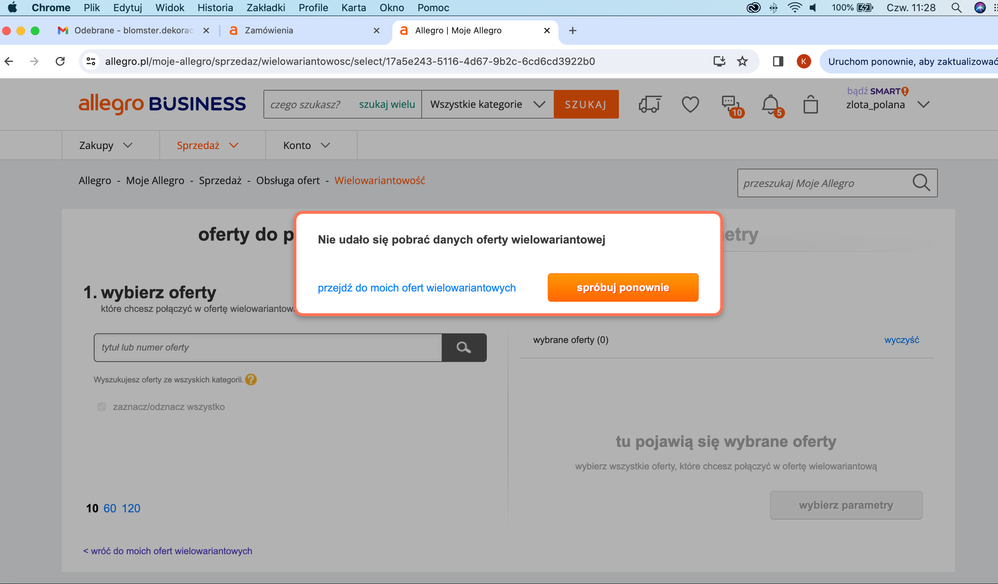Click the Creative Cloud menu bar icon
Viewport: 998px width, 584px height.
pos(754,8)
